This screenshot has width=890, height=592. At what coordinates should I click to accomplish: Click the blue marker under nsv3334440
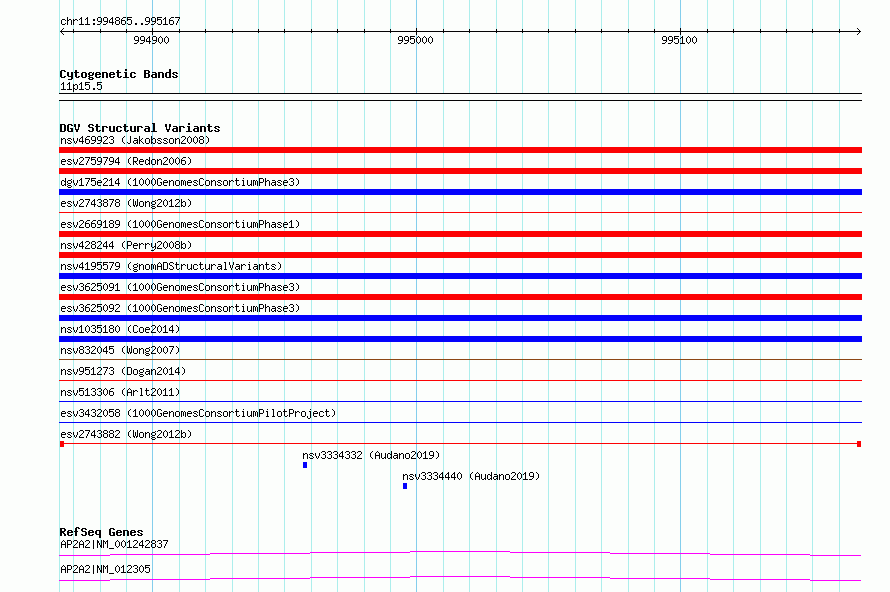coord(405,486)
